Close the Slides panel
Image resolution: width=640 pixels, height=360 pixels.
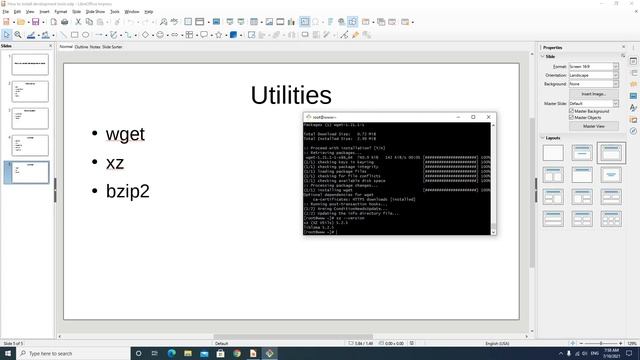pyautogui.click(x=51, y=46)
